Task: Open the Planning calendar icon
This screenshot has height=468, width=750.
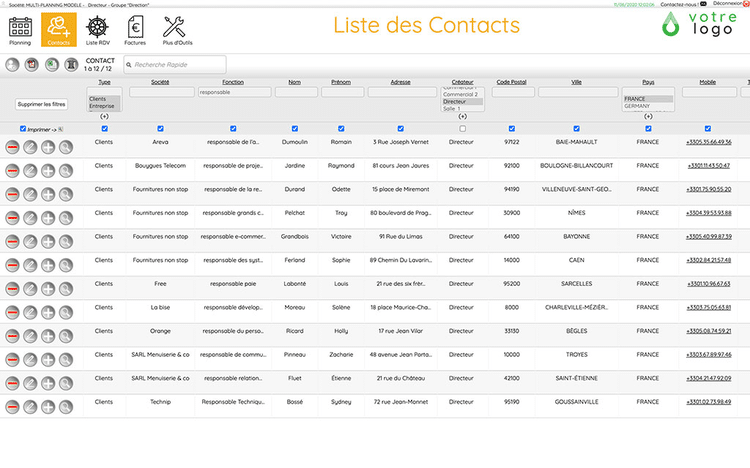Action: coord(20,31)
